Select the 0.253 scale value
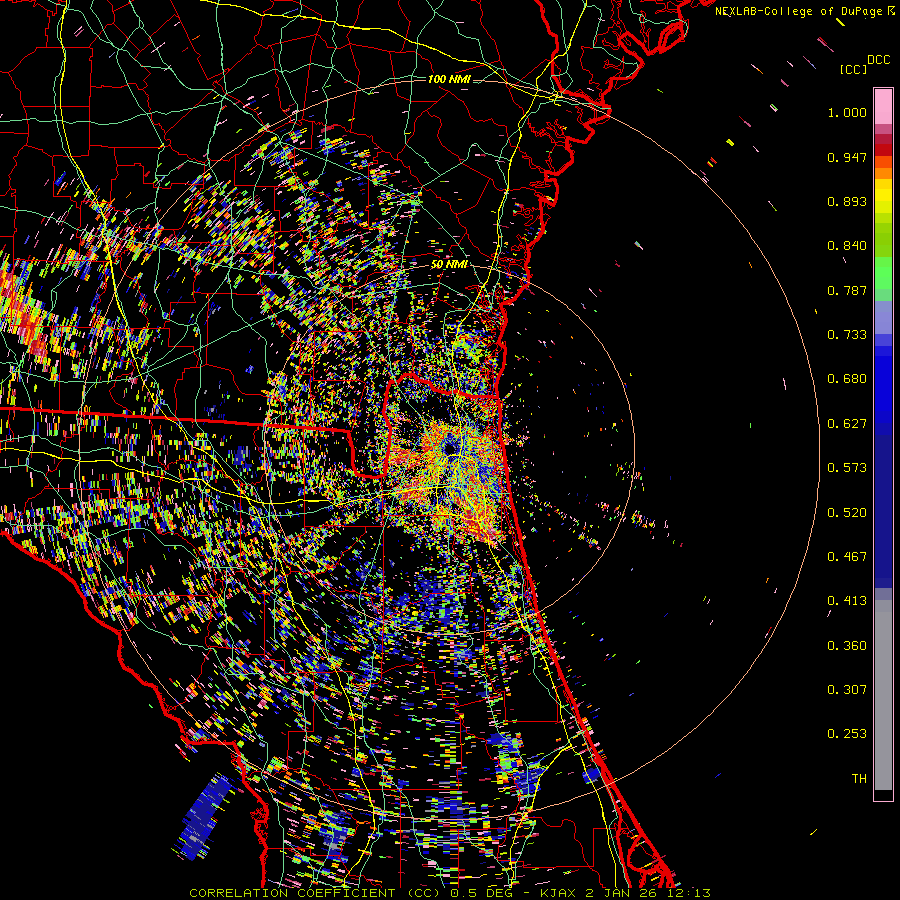 click(x=847, y=734)
